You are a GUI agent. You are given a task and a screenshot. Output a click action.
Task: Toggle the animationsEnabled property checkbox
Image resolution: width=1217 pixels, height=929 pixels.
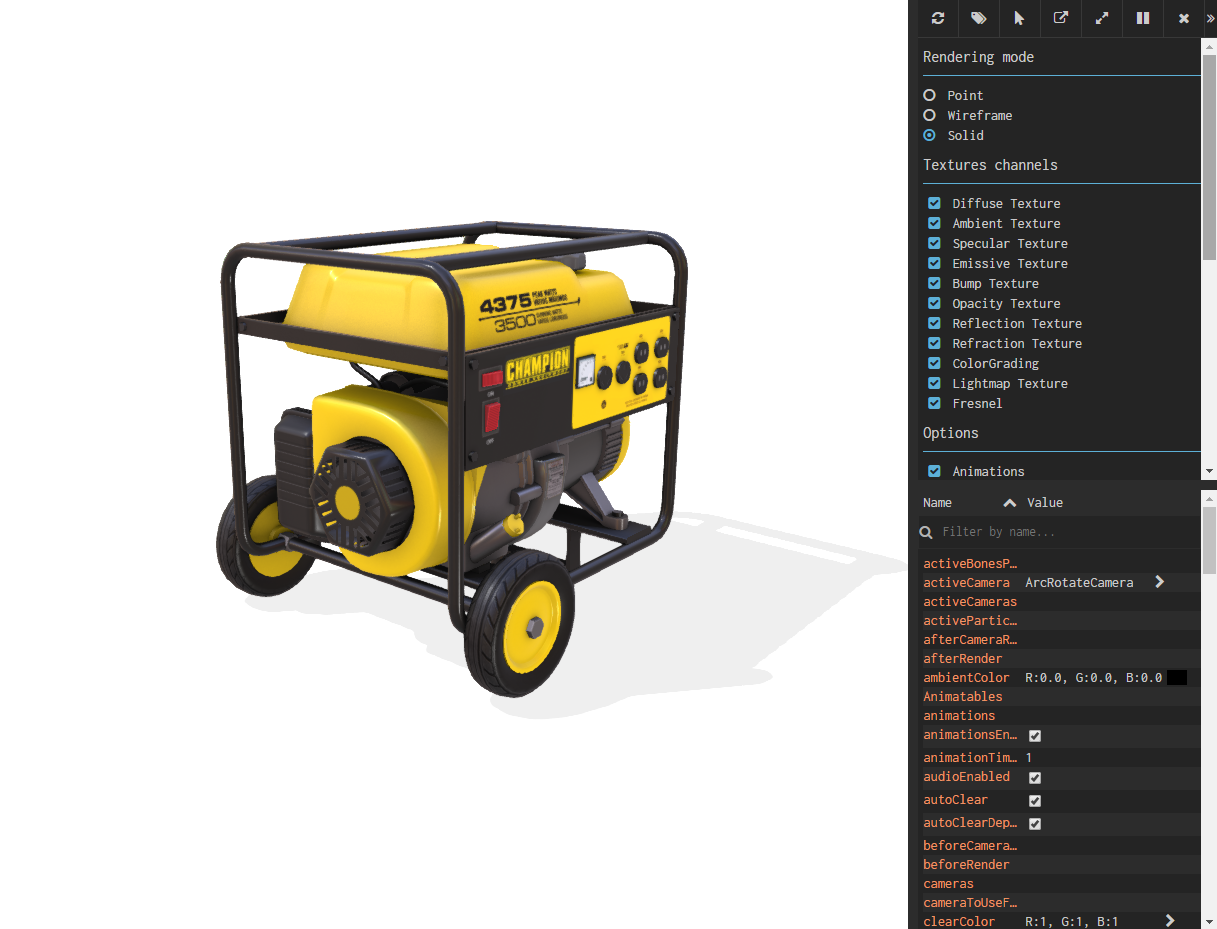click(x=1035, y=735)
